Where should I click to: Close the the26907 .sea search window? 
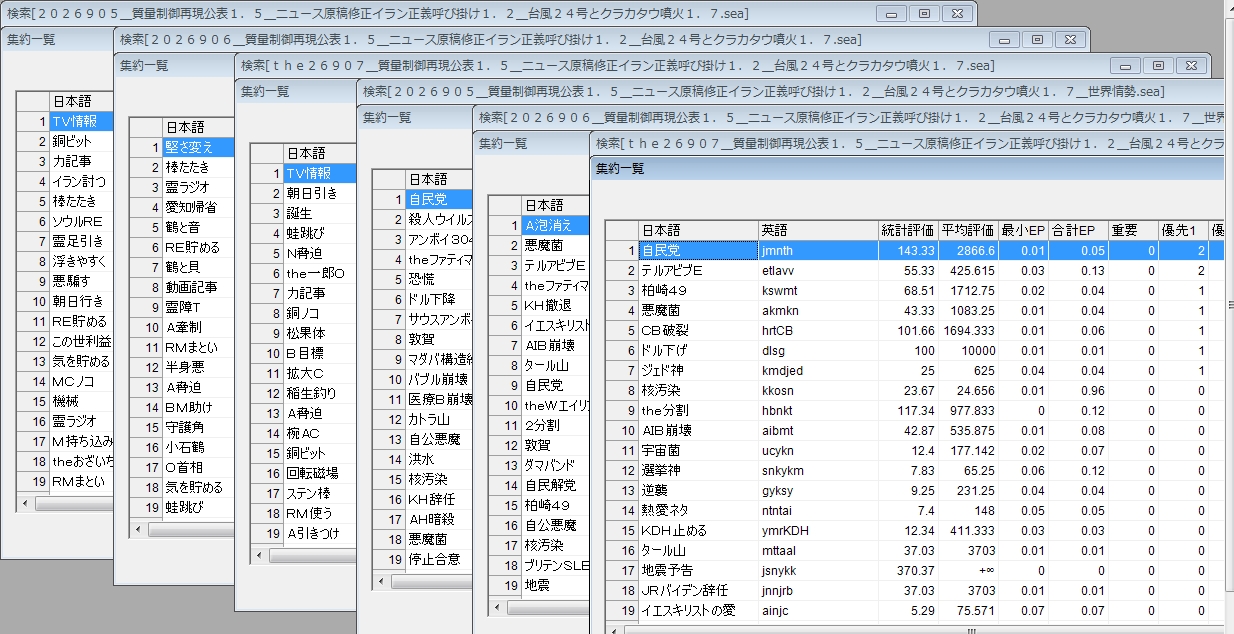(1190, 65)
